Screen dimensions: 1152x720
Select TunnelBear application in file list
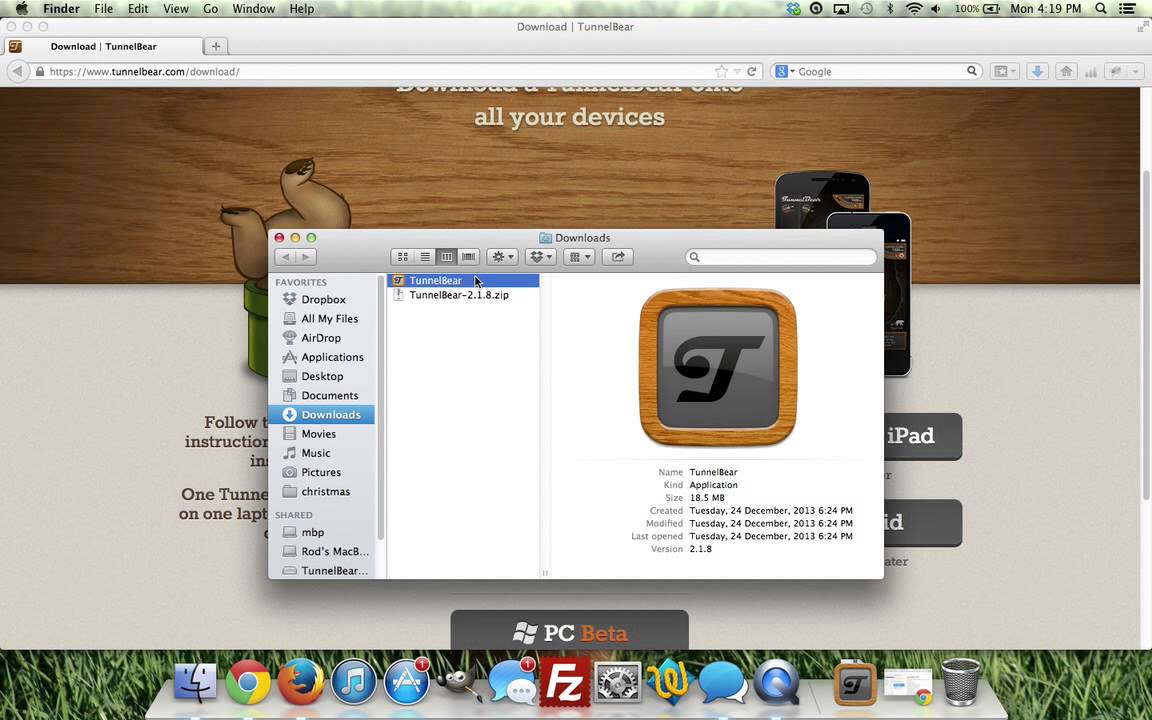click(x=463, y=281)
